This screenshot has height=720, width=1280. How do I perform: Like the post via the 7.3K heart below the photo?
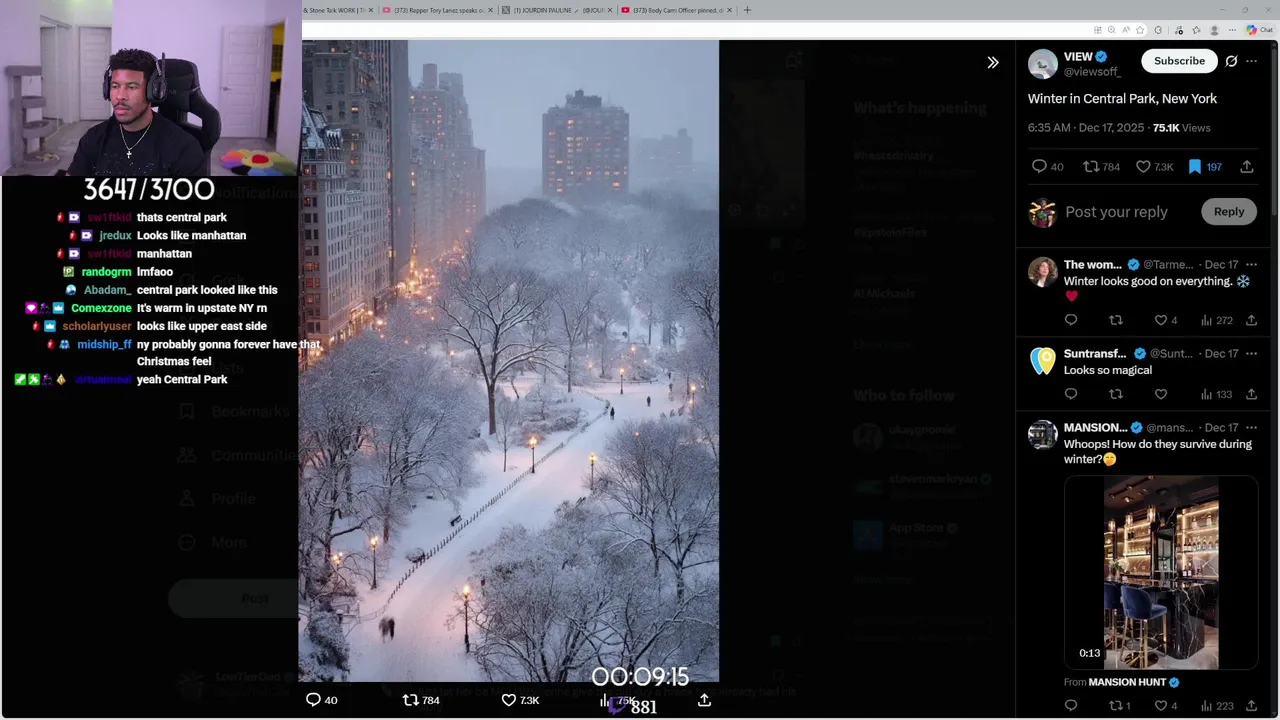(520, 700)
